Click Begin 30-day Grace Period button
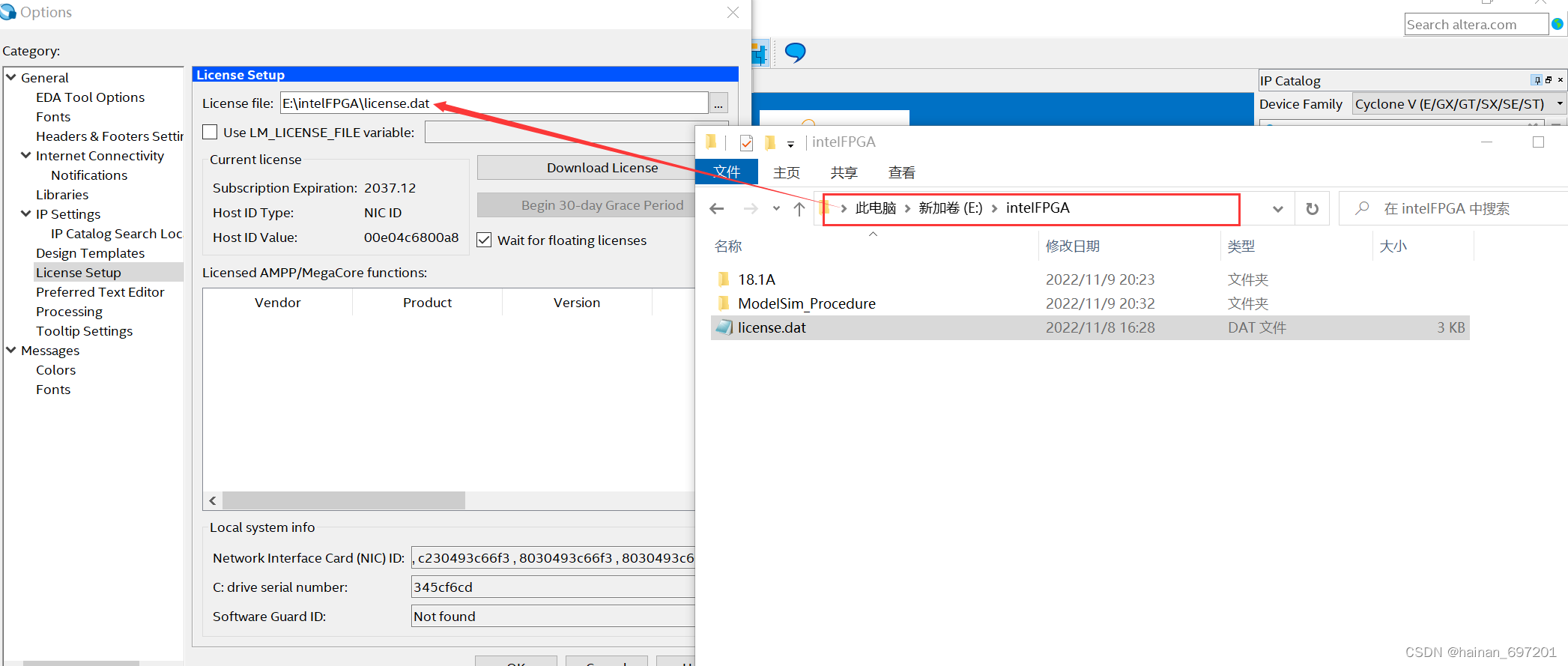The height and width of the screenshot is (666, 1568). pyautogui.click(x=587, y=205)
